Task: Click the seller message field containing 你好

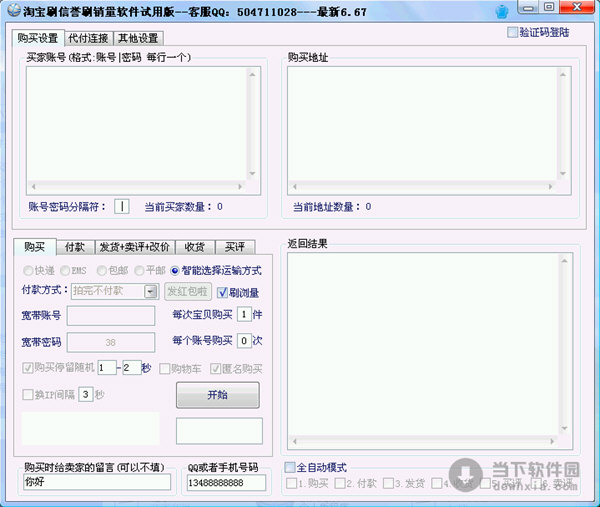Action: tap(95, 483)
